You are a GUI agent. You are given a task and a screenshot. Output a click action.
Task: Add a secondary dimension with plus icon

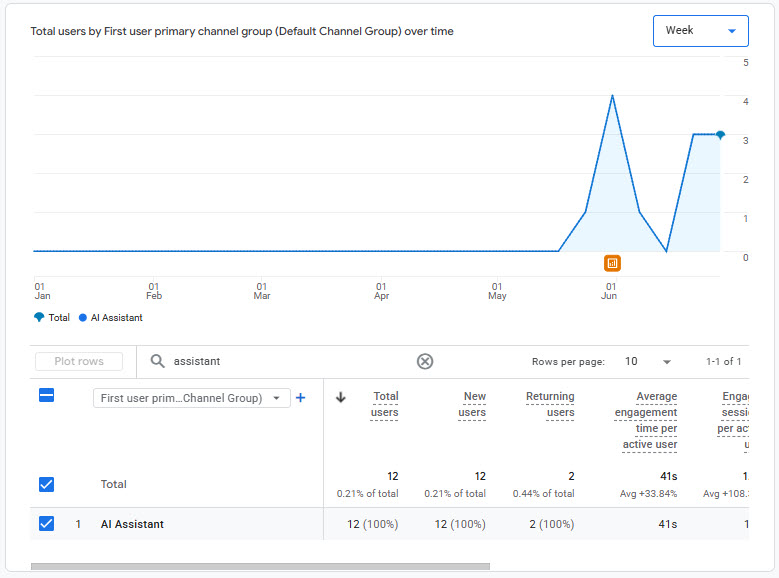click(300, 398)
